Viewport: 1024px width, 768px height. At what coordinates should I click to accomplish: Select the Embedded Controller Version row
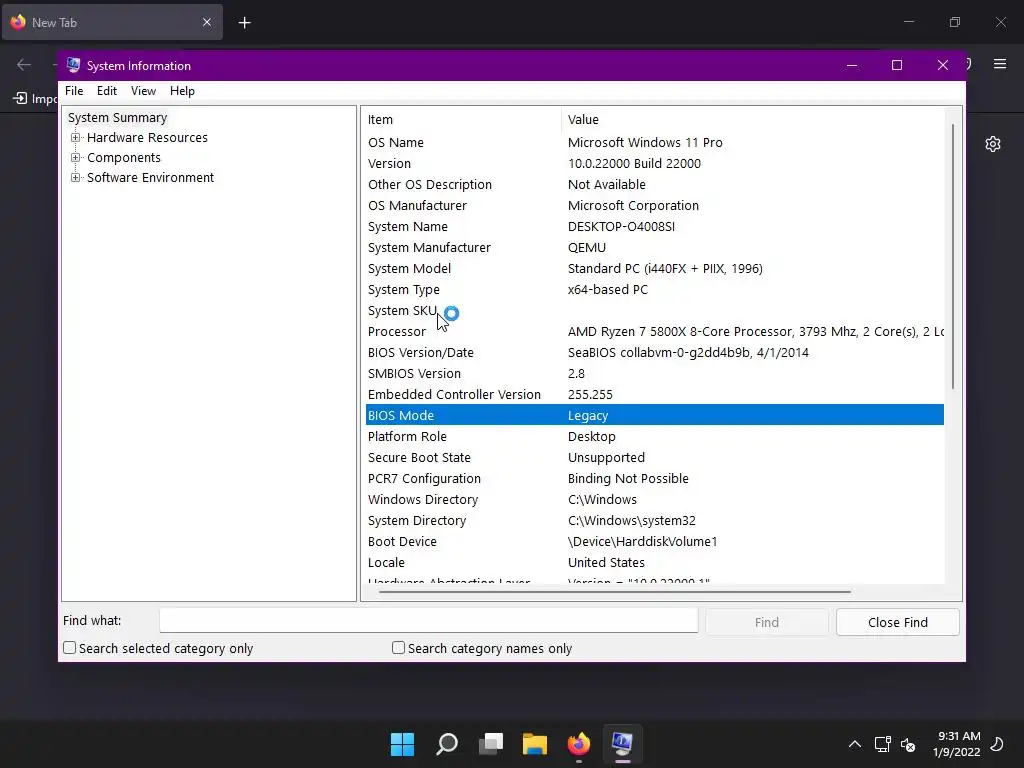[x=654, y=394]
